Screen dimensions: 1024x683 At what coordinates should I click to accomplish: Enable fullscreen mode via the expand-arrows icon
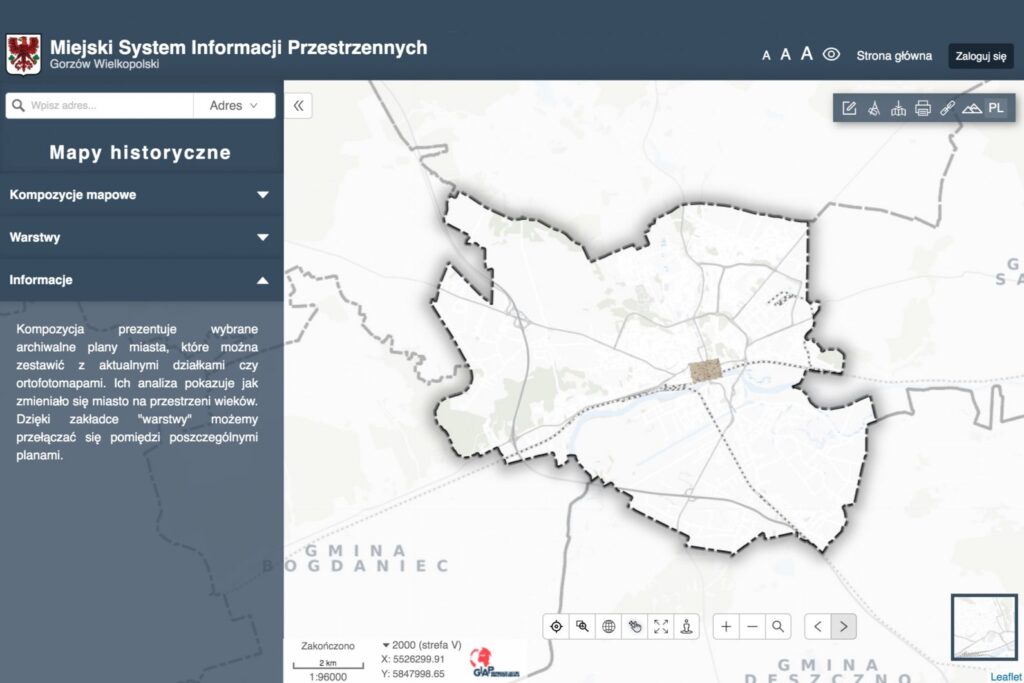[660, 626]
